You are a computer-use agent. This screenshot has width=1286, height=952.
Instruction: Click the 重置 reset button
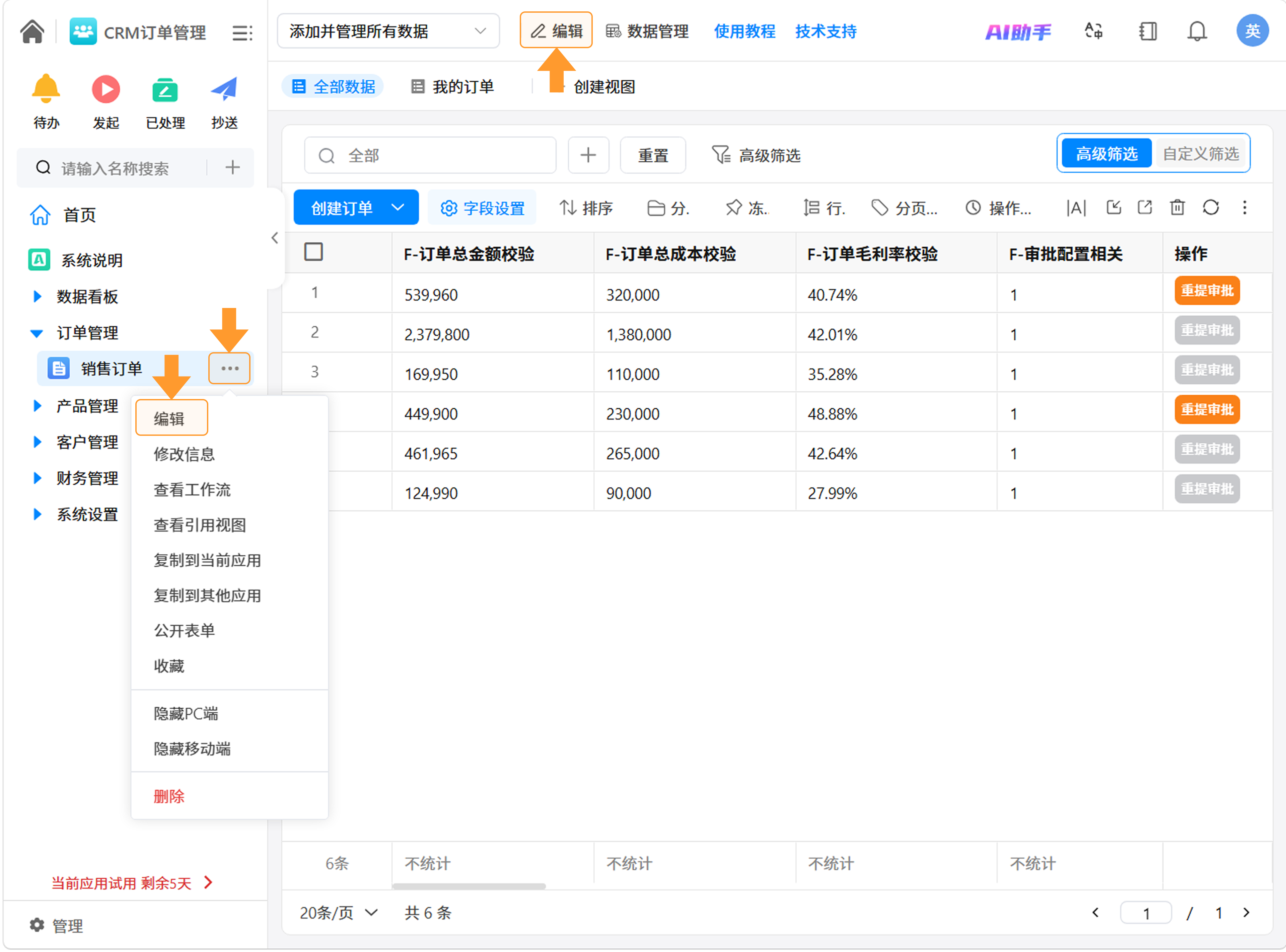tap(652, 155)
